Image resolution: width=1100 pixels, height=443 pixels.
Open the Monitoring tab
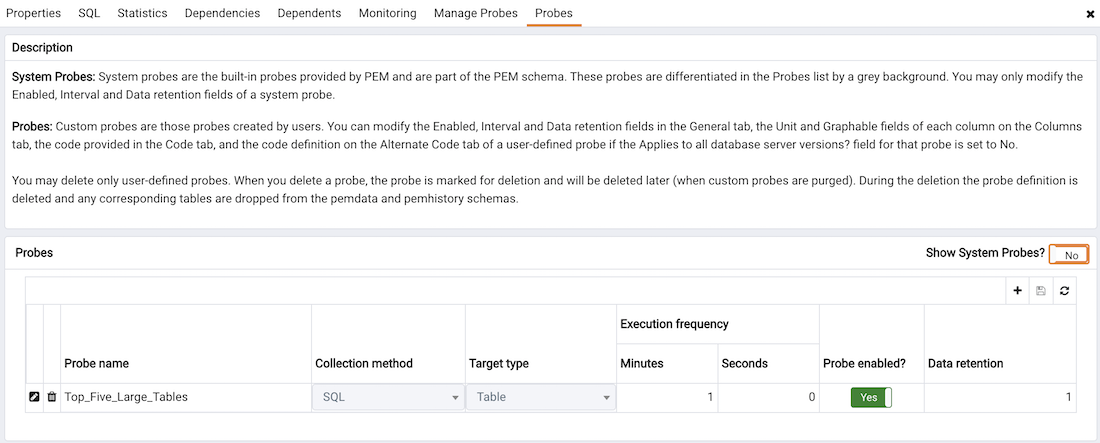(x=387, y=13)
